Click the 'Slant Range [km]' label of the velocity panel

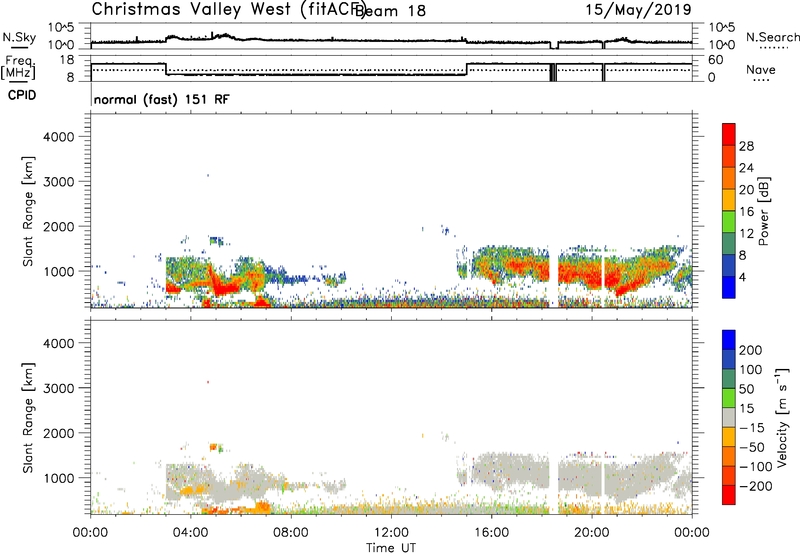28,418
